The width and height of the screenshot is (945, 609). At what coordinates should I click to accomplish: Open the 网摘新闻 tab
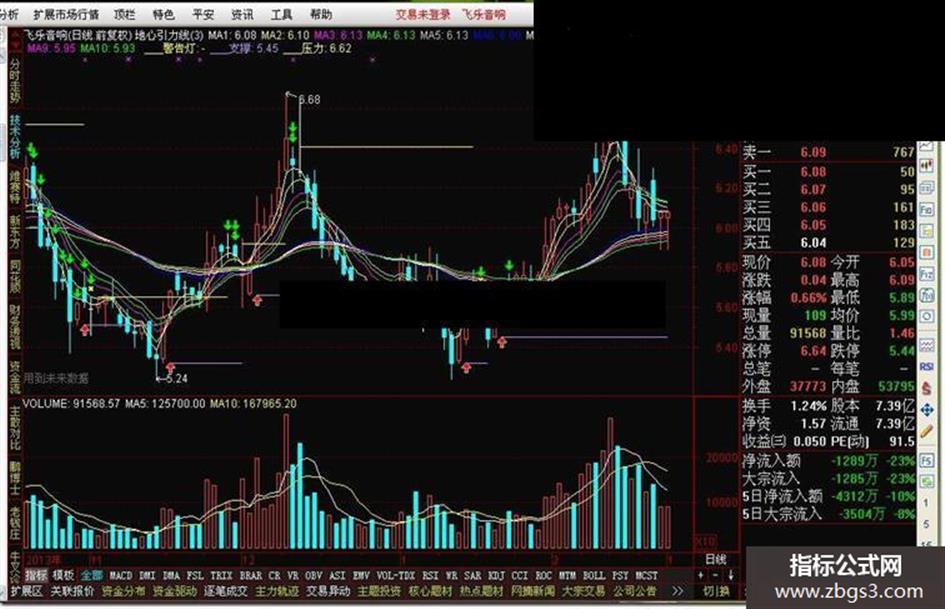(533, 591)
